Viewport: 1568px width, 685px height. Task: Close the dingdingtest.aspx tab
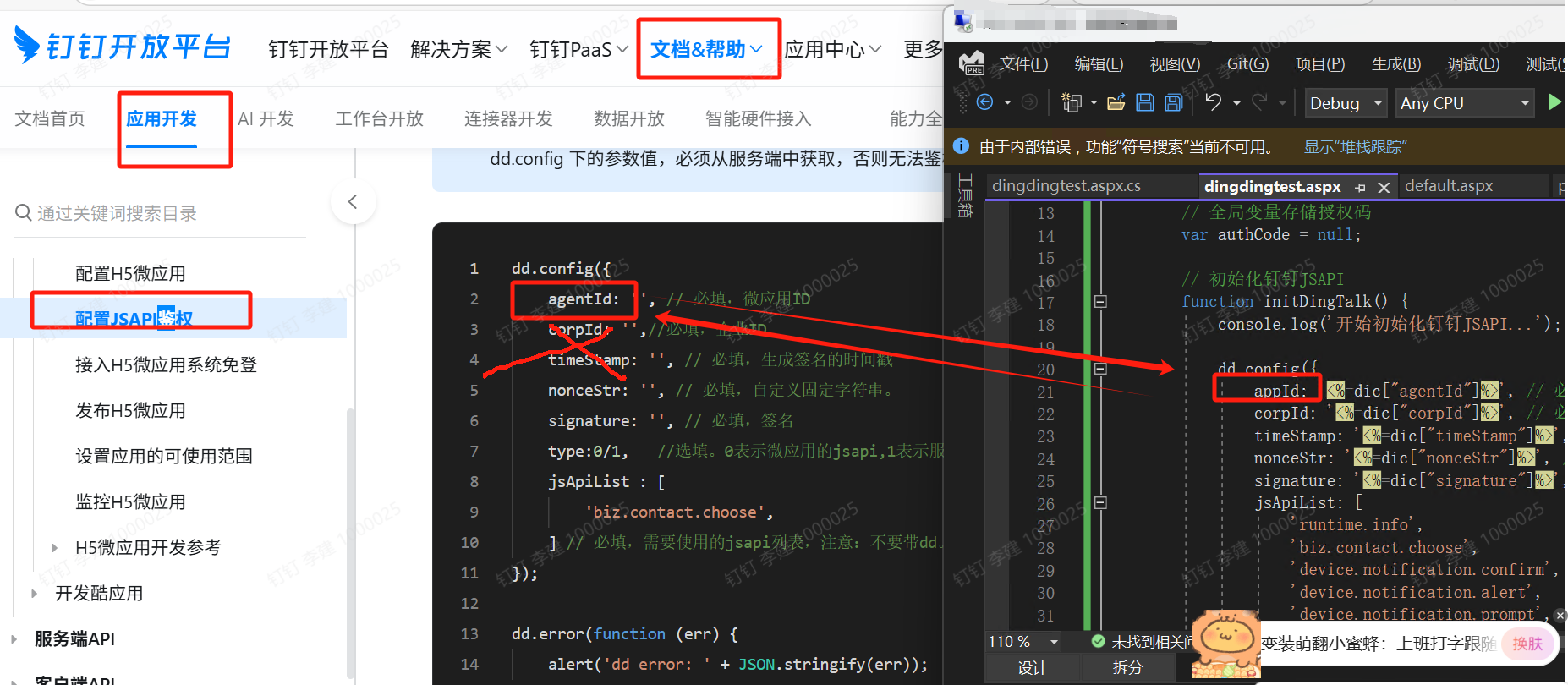[1384, 187]
